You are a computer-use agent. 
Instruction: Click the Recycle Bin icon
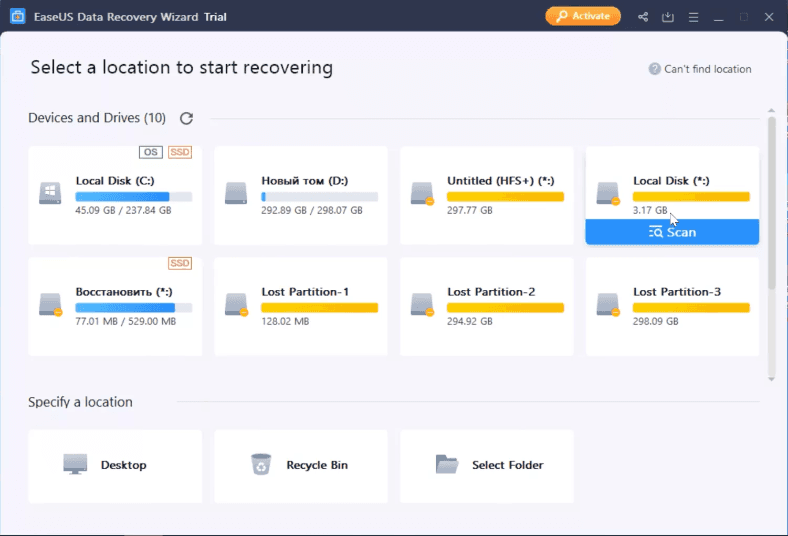261,465
